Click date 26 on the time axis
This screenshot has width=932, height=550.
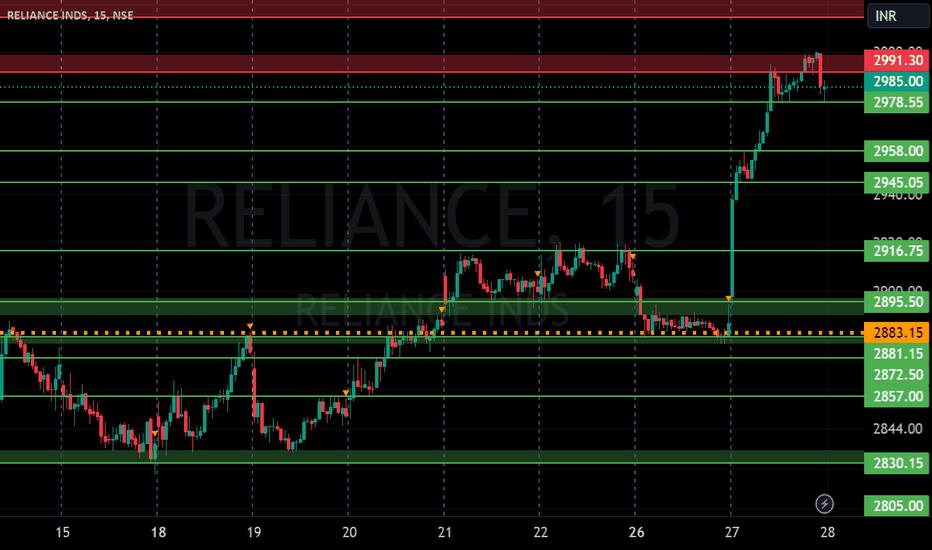(x=636, y=532)
